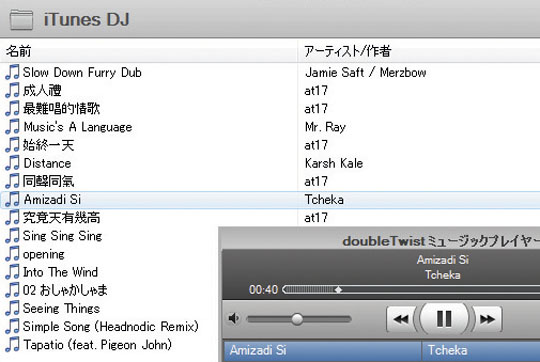Click the 00:40 elapsed time display
The width and height of the screenshot is (540, 362).
[x=263, y=290]
